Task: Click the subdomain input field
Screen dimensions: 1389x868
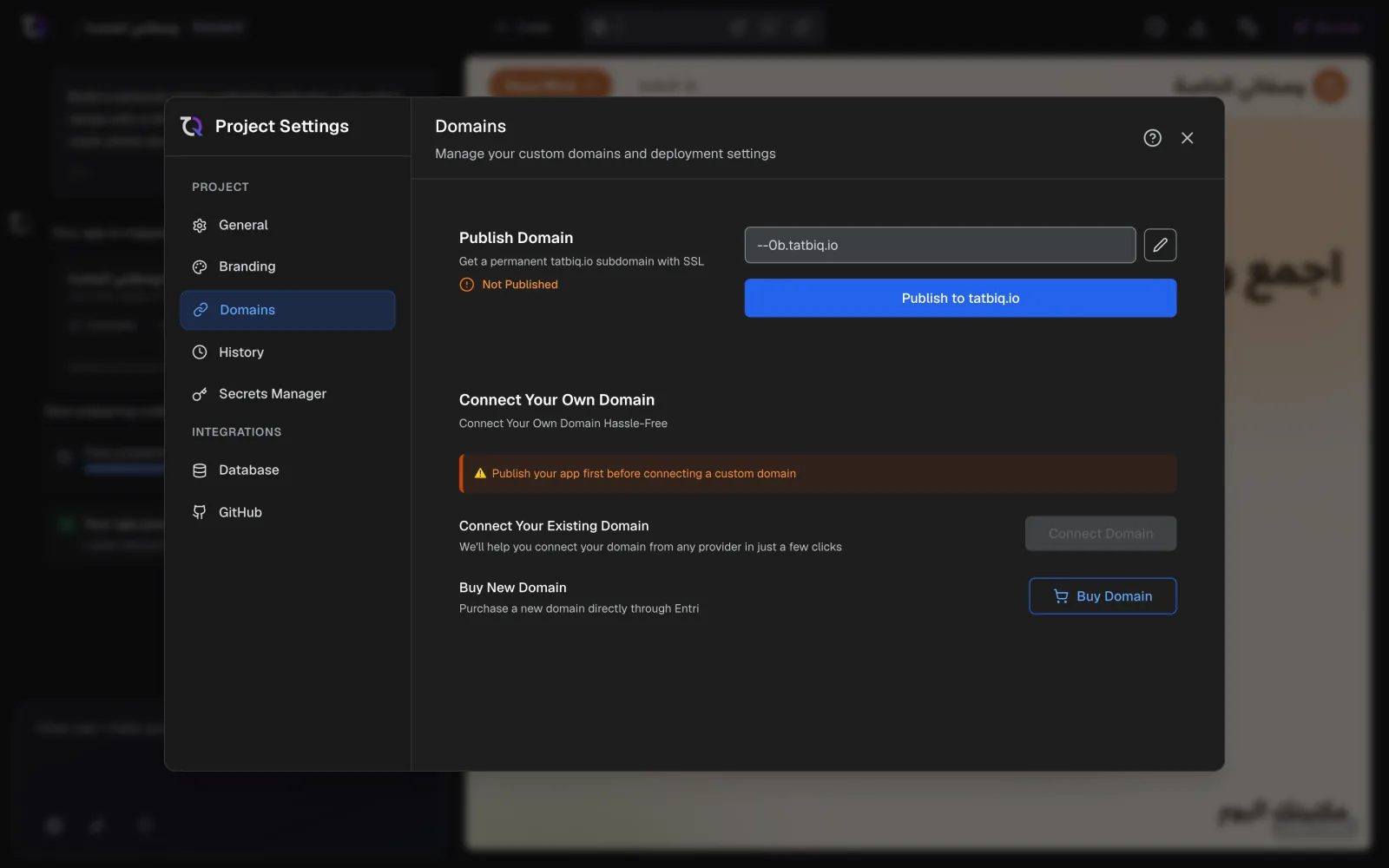Action: click(940, 245)
